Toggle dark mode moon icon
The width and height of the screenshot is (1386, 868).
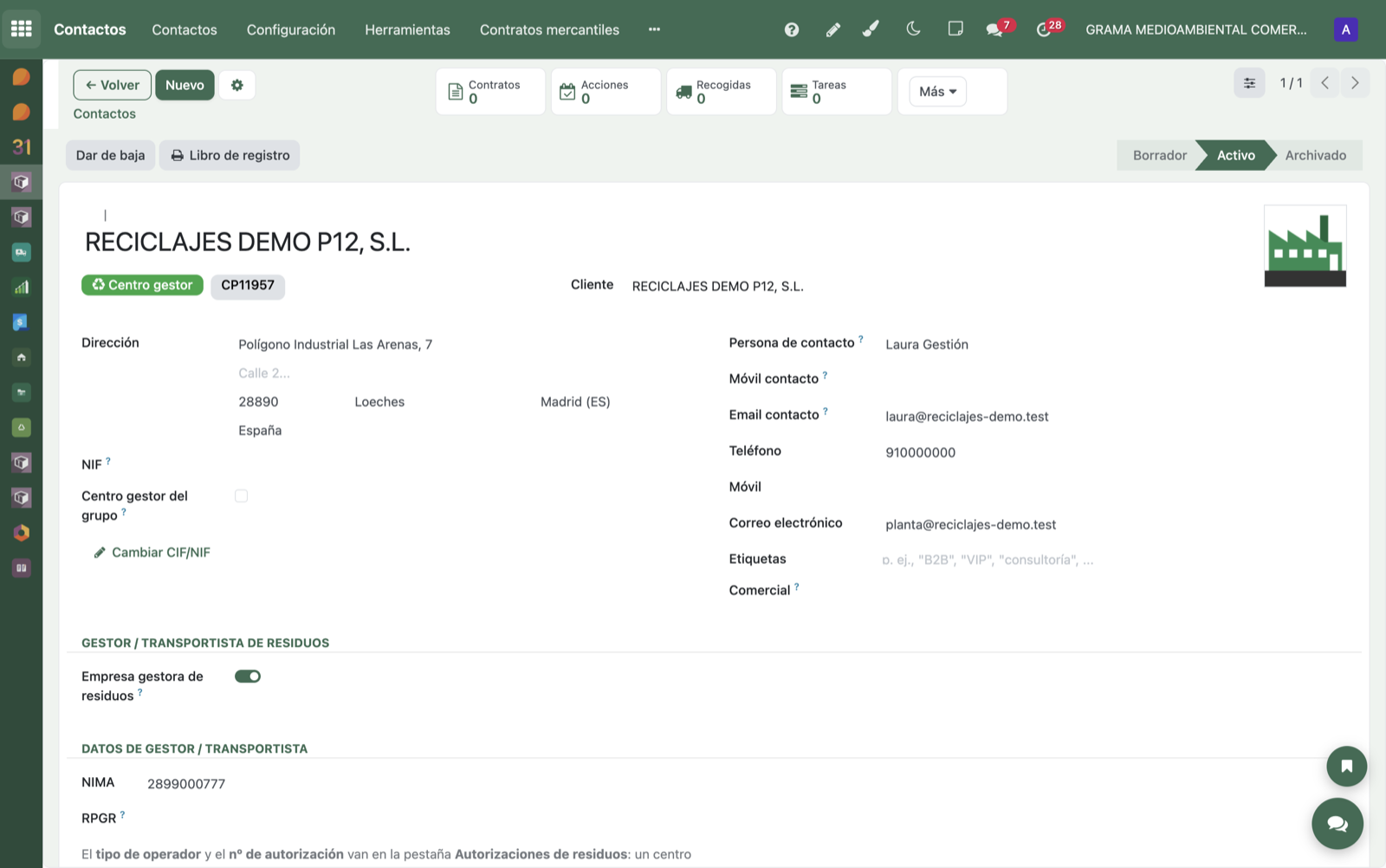913,29
